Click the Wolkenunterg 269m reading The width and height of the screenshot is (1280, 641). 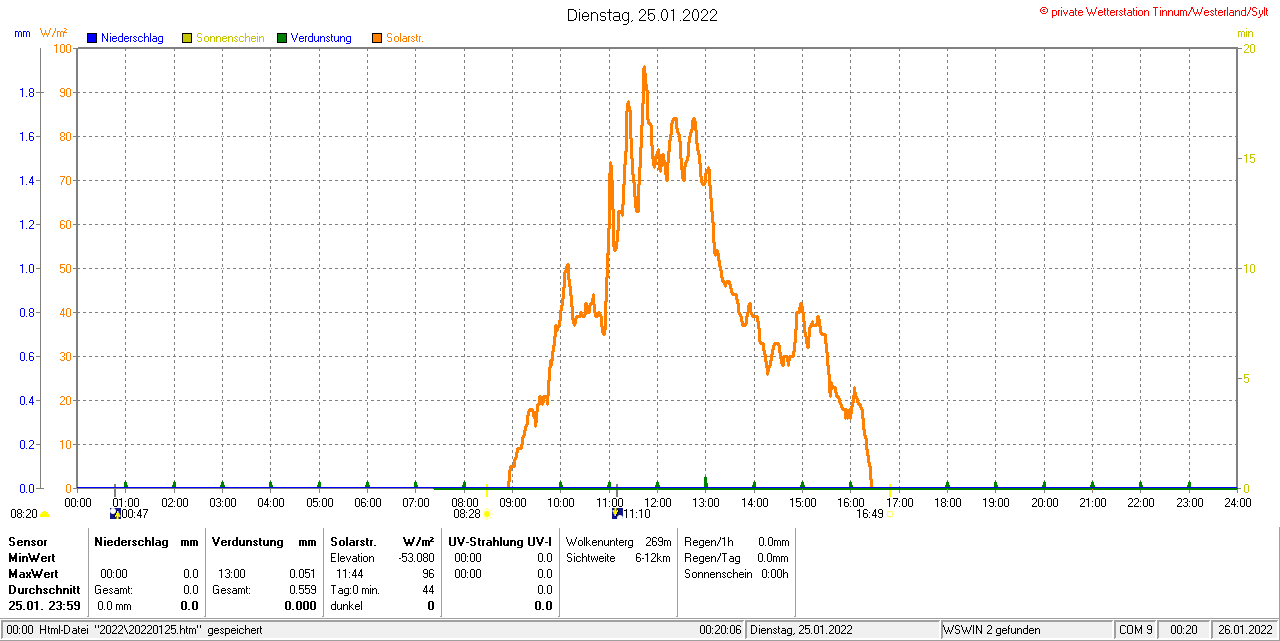click(x=618, y=541)
